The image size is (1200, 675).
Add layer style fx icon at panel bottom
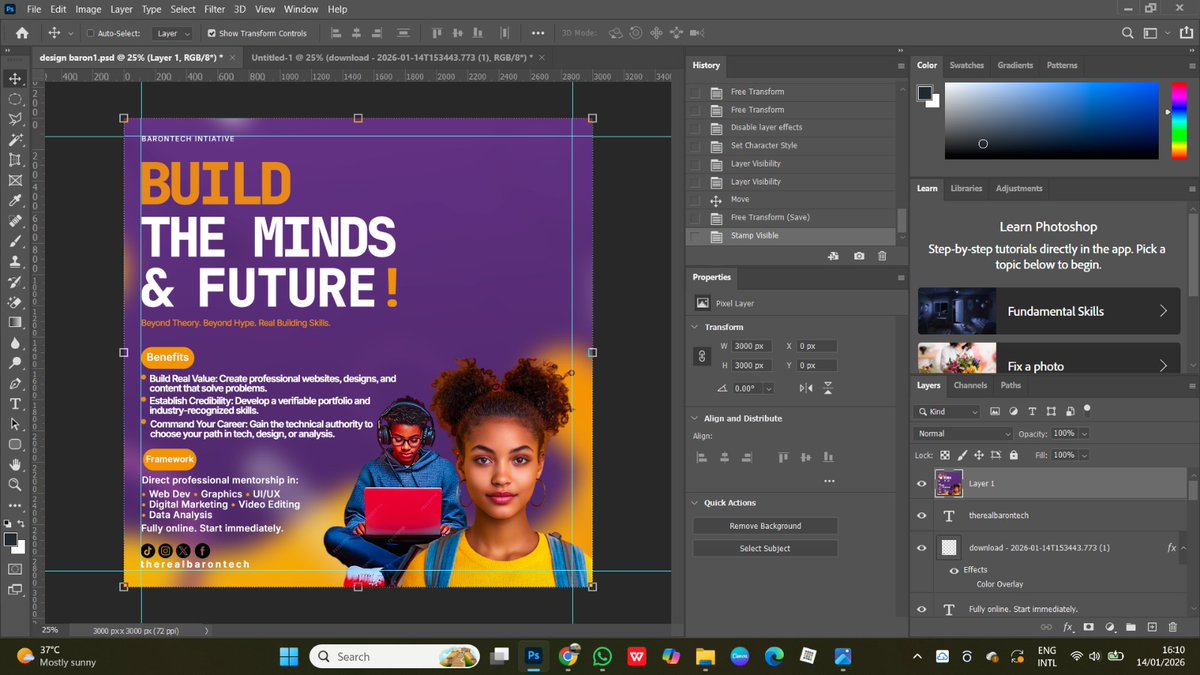[1067, 627]
